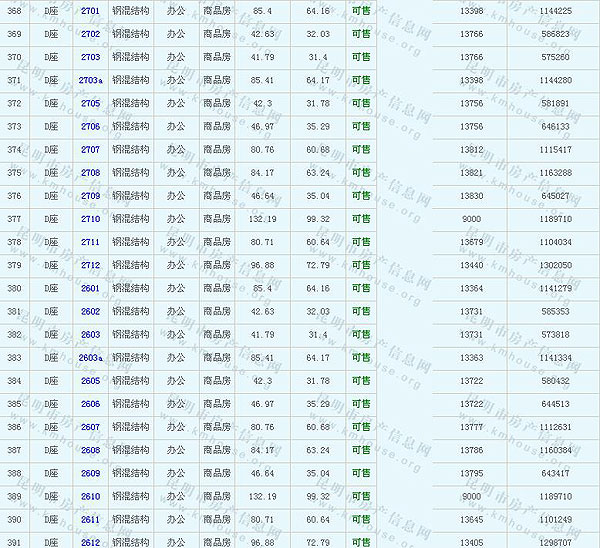Select room 2607 link
Image resolution: width=600 pixels, height=548 pixels.
coord(90,427)
